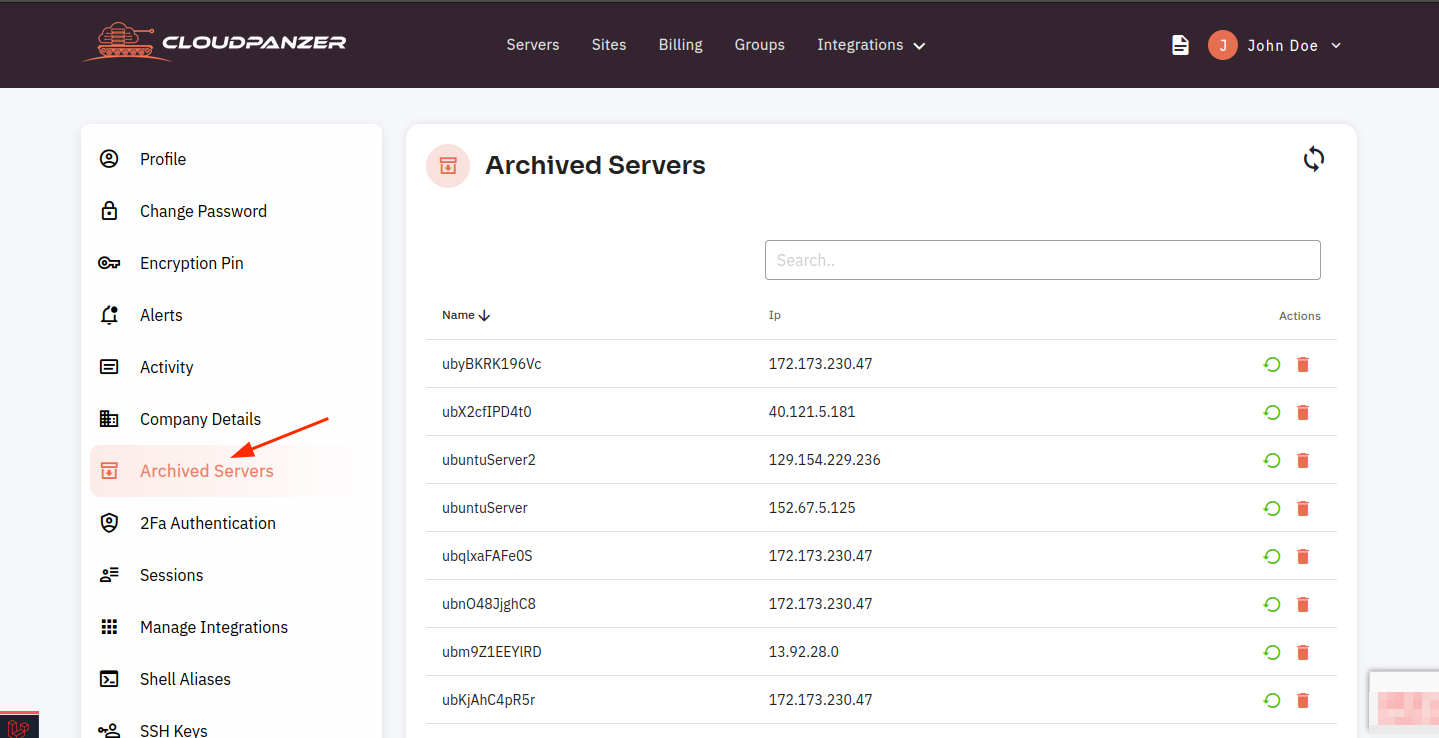
Task: Delete the ubX2cfIPD4t0 server
Action: [x=1303, y=412]
